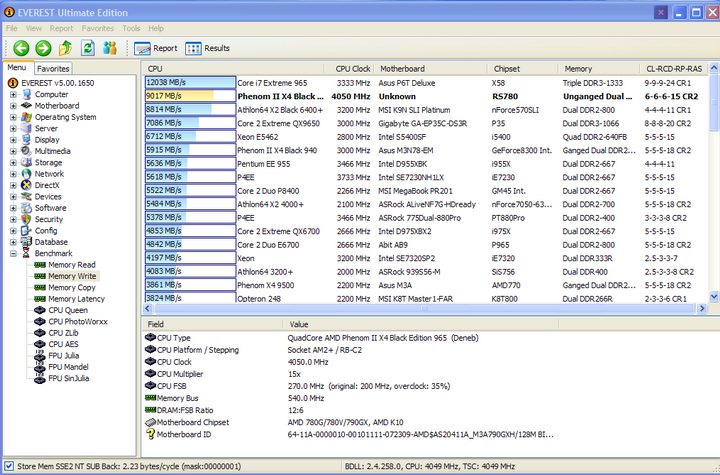
Task: Select the Core i7 Extreme 965 row
Action: click(x=426, y=83)
